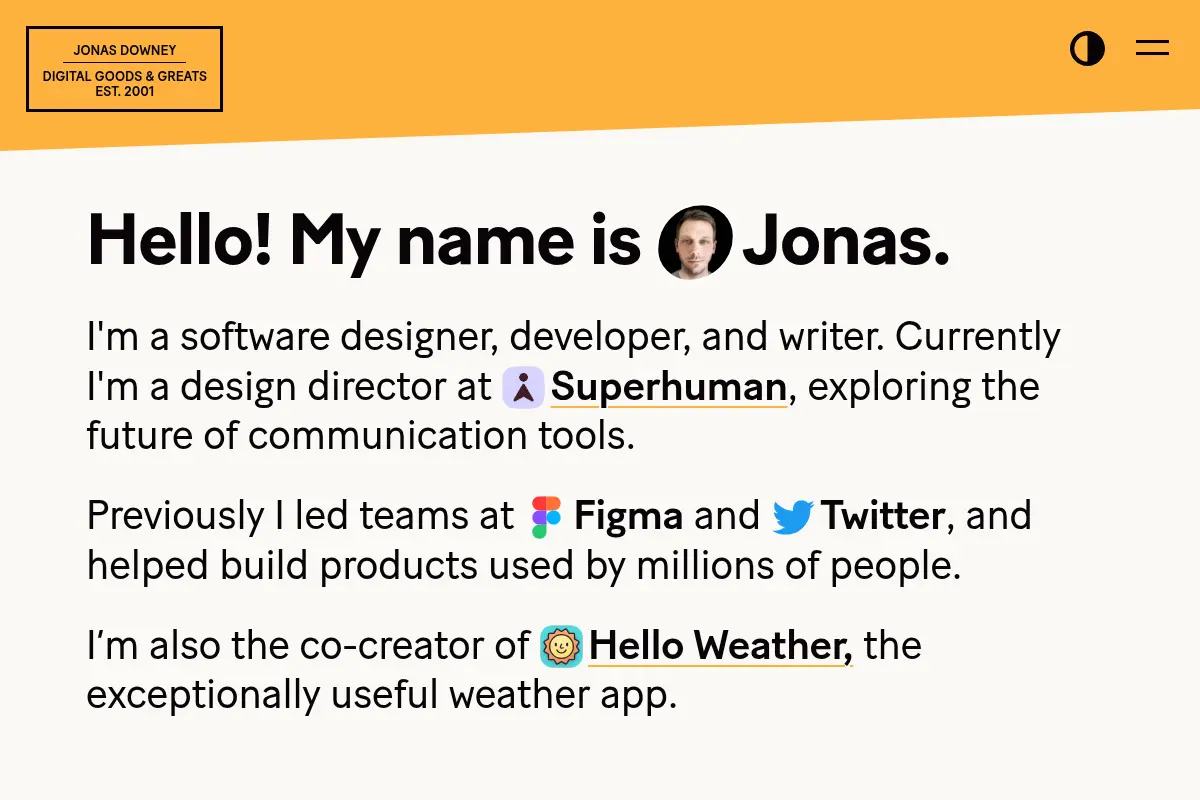Select the bold Figma text
The image size is (1200, 800).
[628, 516]
